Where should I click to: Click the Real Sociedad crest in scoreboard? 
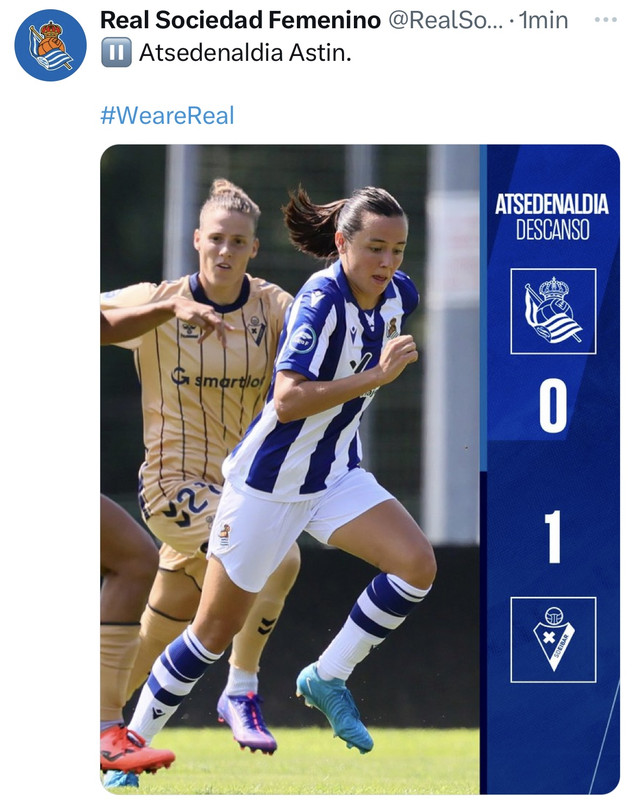point(553,311)
